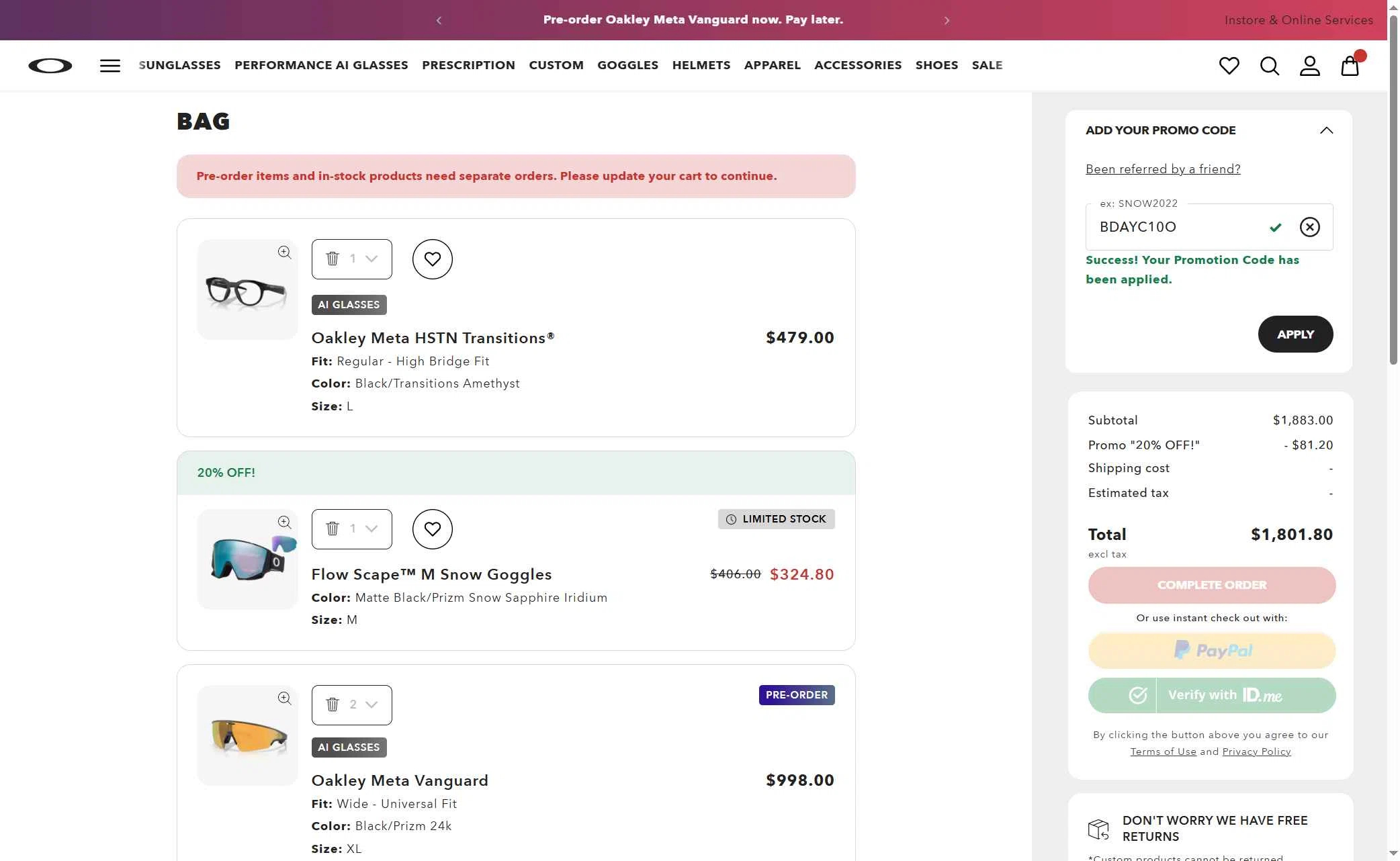The image size is (1400, 861).
Task: Click the search magnifier icon
Action: [1269, 65]
